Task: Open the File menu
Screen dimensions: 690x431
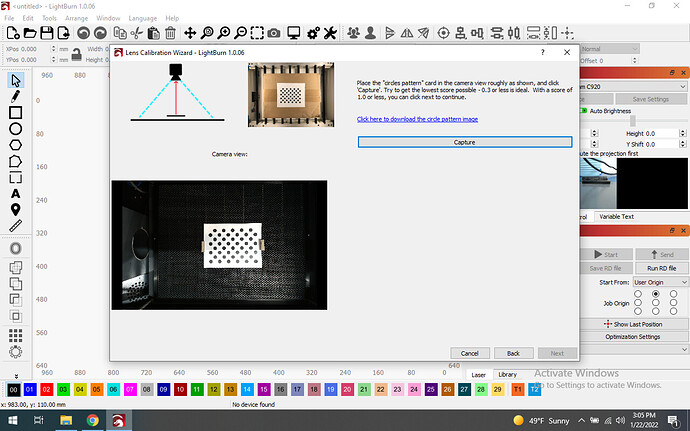Action: [9, 18]
